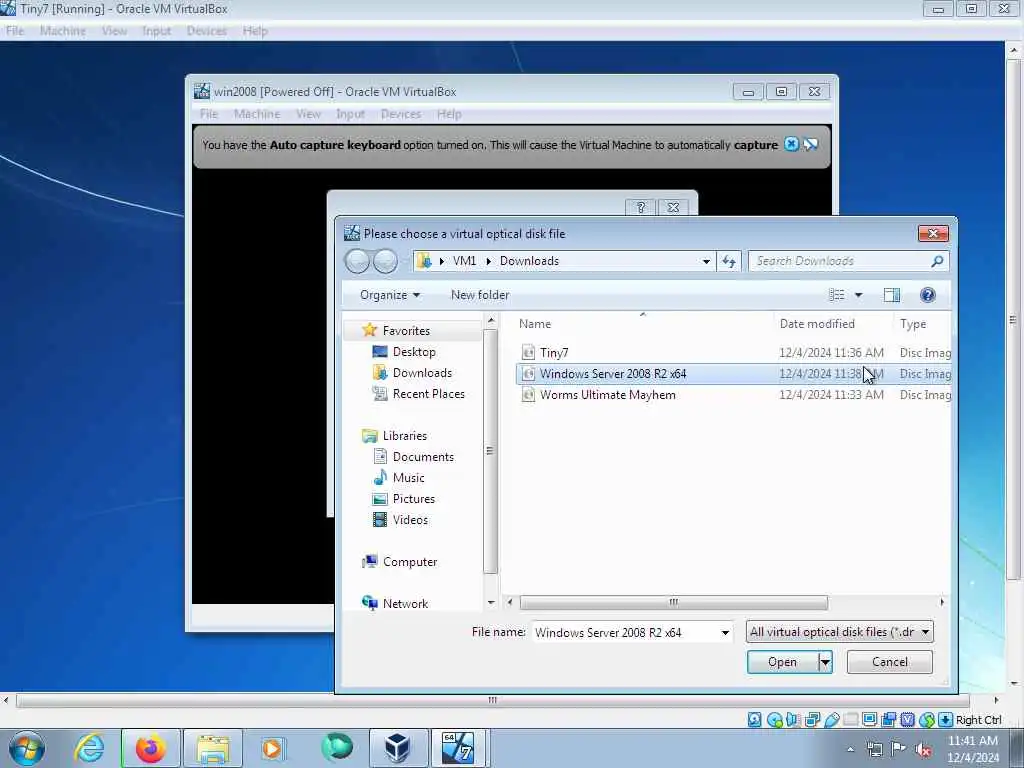Viewport: 1024px width, 768px height.
Task: Open win2008 window's Input menu
Action: [351, 114]
